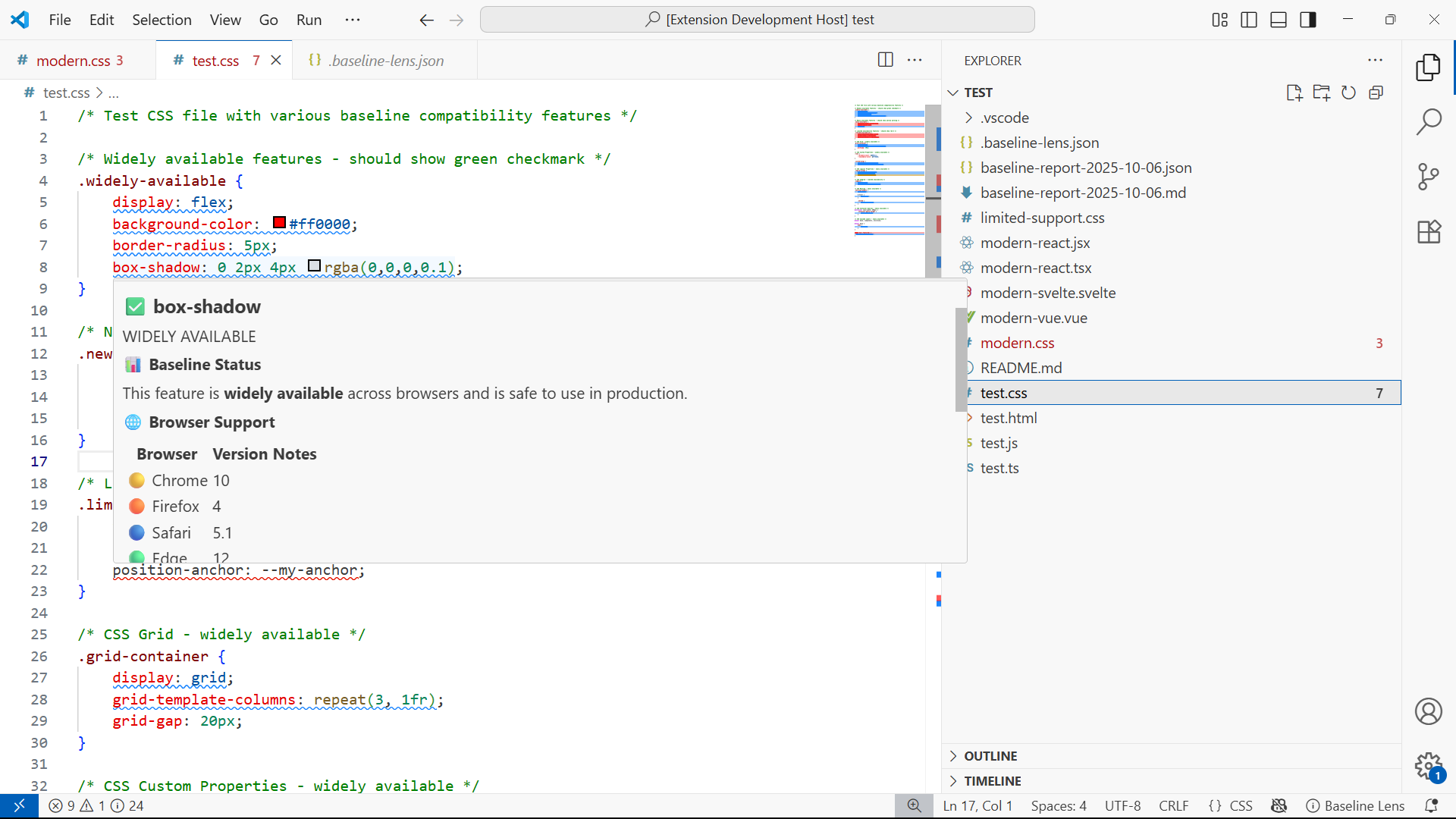Open the Source Control view icon
The width and height of the screenshot is (1456, 819).
(1429, 177)
